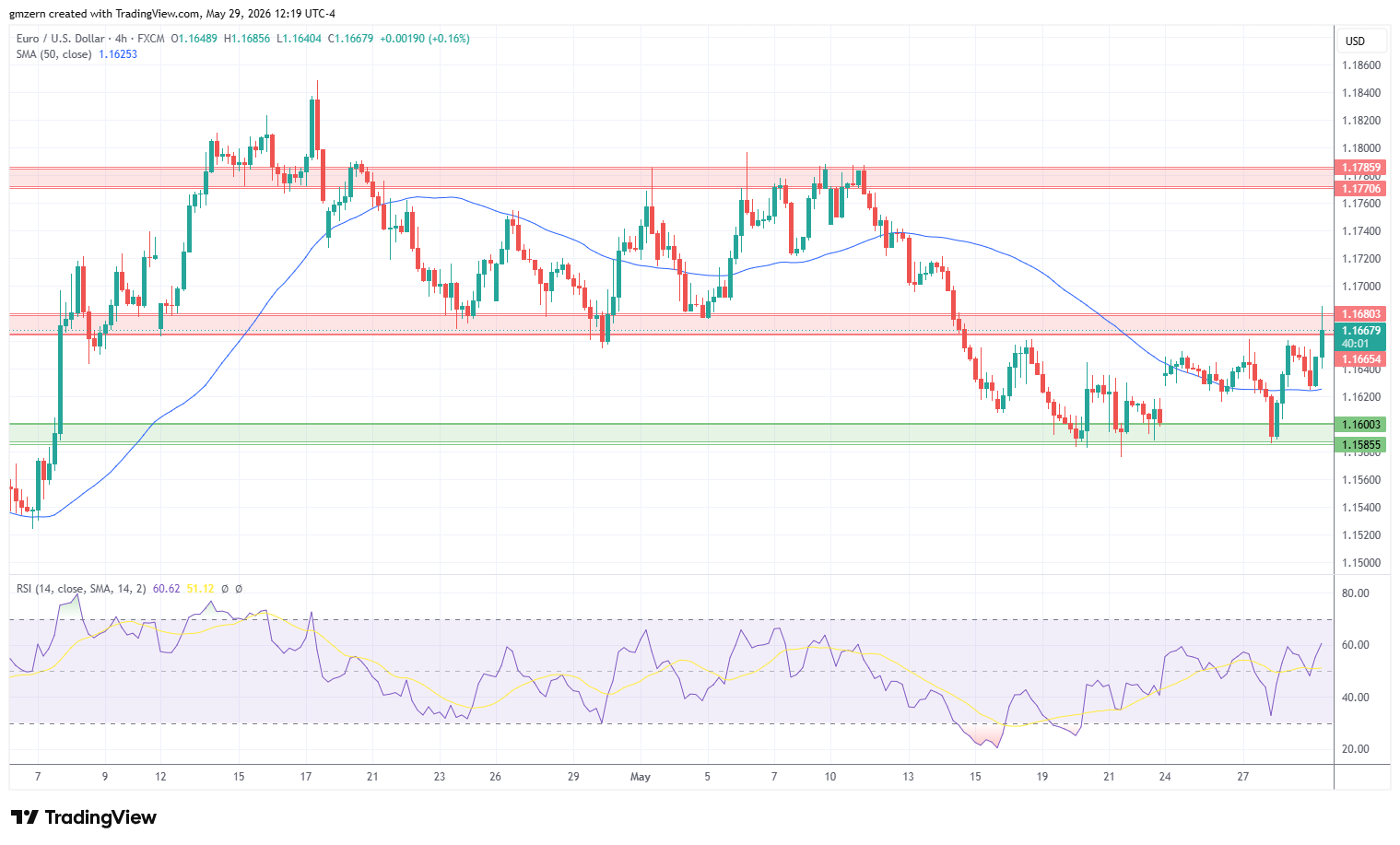Screen dimensions: 1400x845
Task: Click the gmzern created with TradingView.com header
Action: pyautogui.click(x=172, y=14)
